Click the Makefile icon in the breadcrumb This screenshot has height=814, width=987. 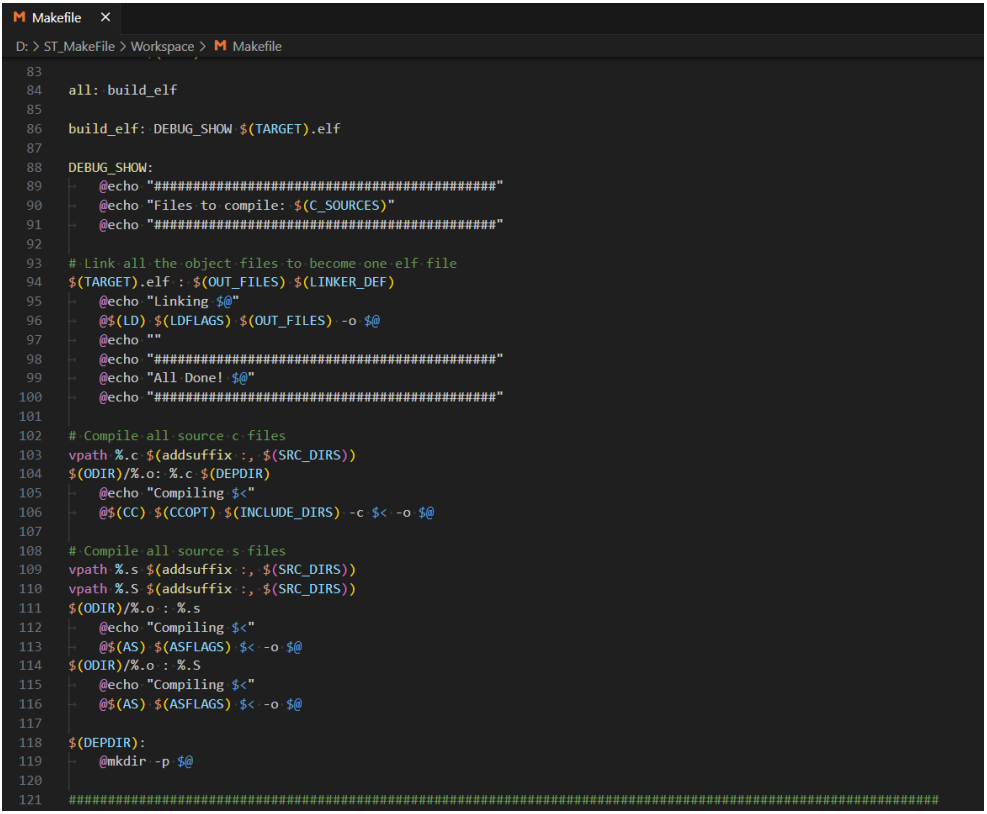point(220,46)
